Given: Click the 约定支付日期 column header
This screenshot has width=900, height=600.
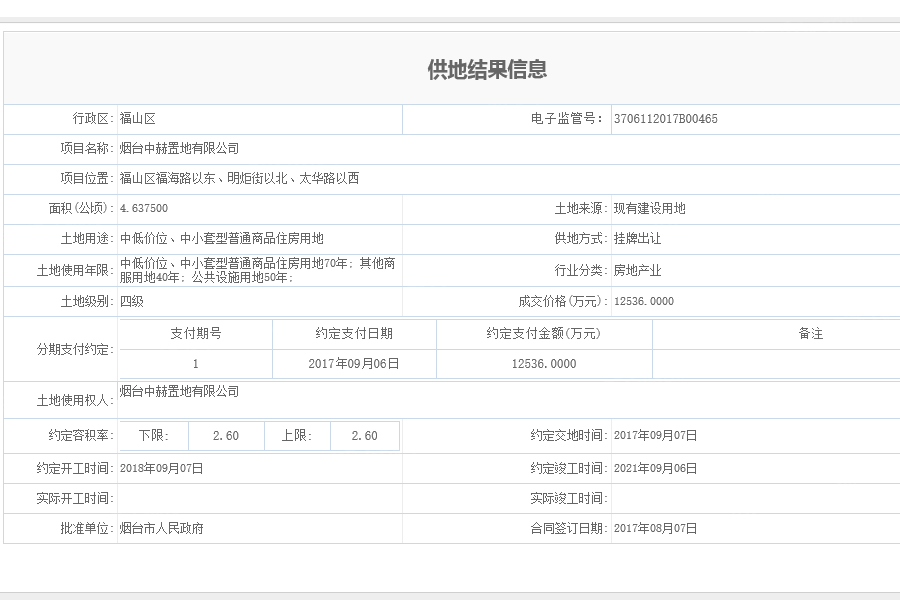Looking at the screenshot, I should [354, 334].
